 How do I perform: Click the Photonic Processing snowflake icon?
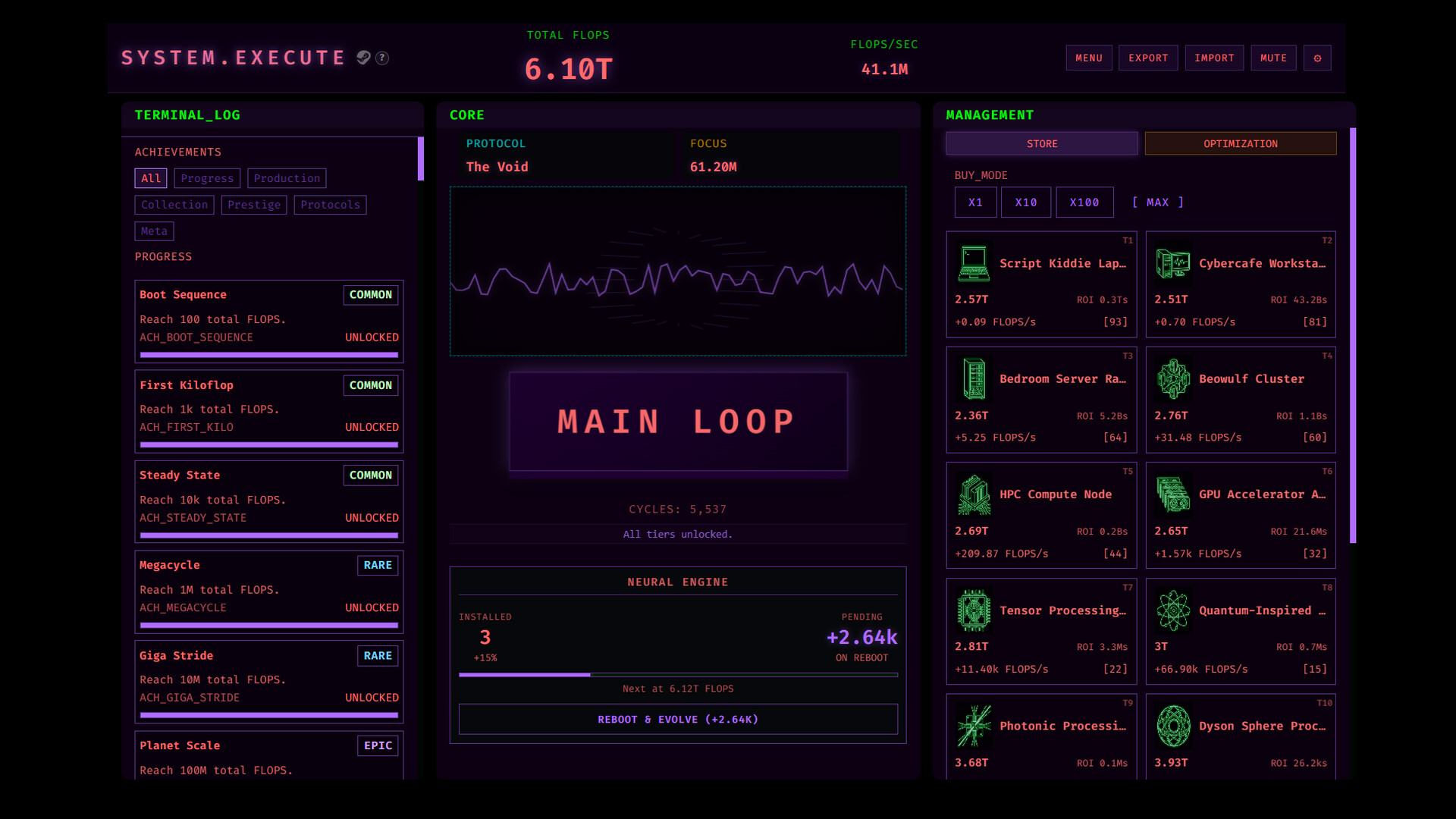click(974, 726)
